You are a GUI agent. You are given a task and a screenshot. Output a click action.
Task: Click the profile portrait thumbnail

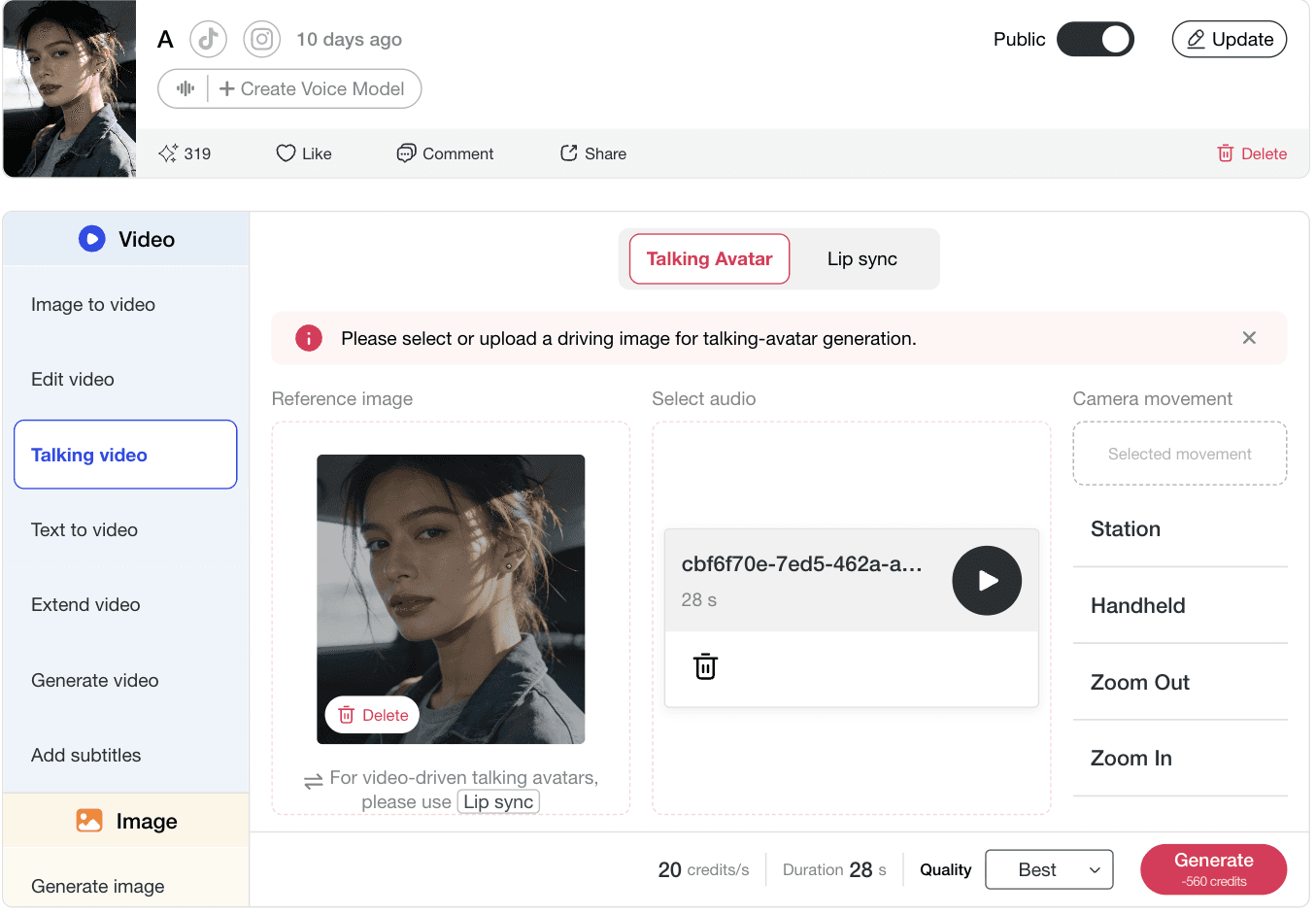click(x=70, y=88)
